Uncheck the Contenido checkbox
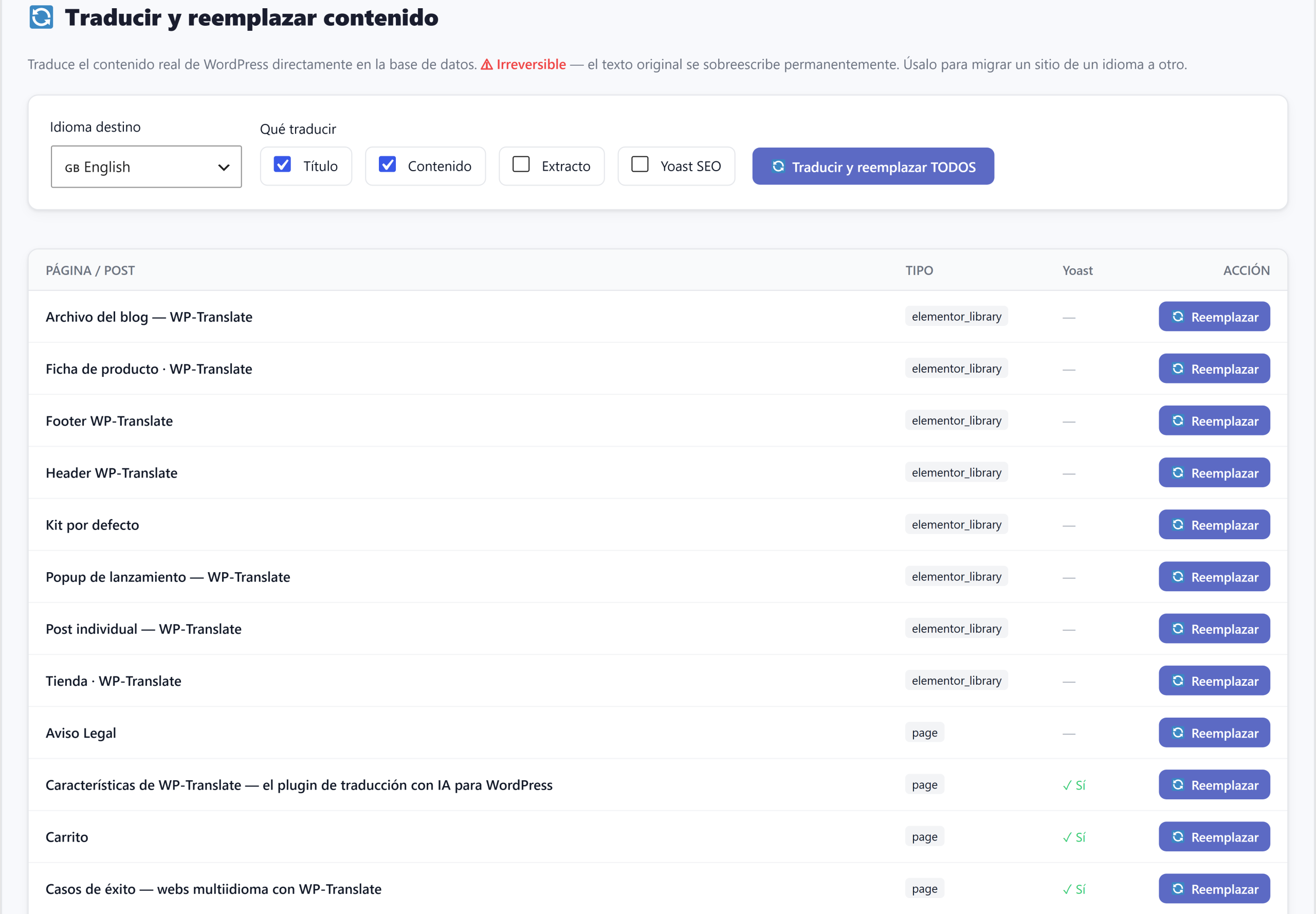Image resolution: width=1316 pixels, height=914 pixels. tap(387, 165)
